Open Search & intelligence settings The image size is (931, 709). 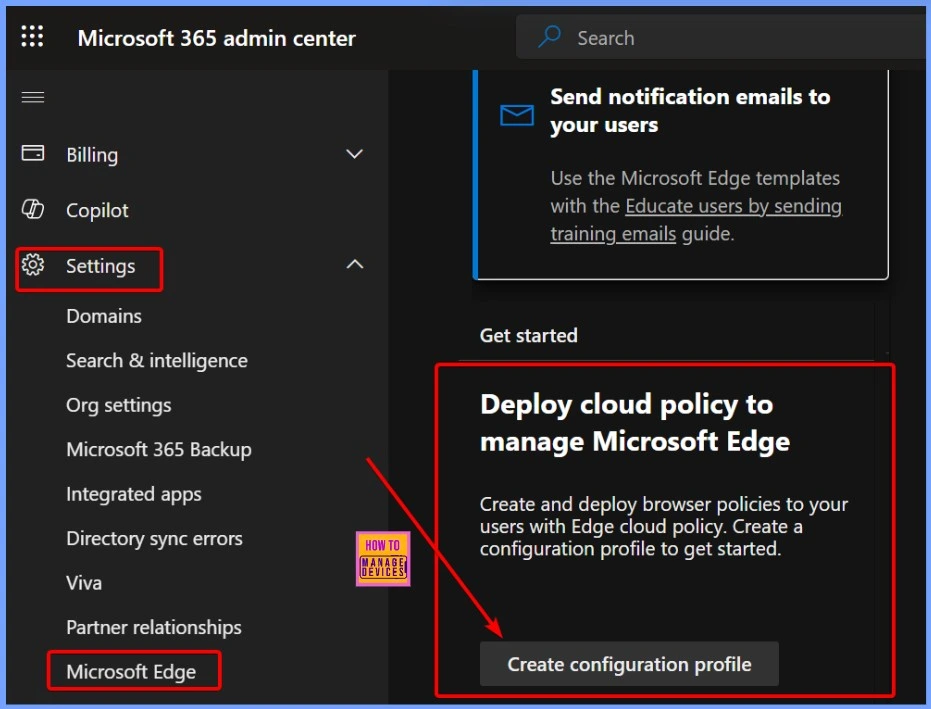pos(157,360)
